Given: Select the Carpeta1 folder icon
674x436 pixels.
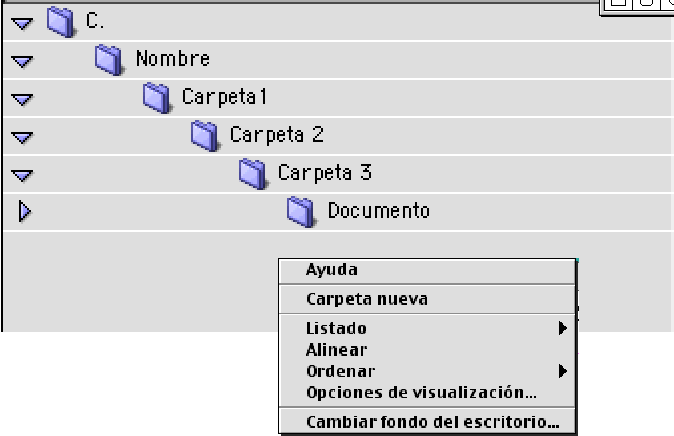Looking at the screenshot, I should [156, 97].
